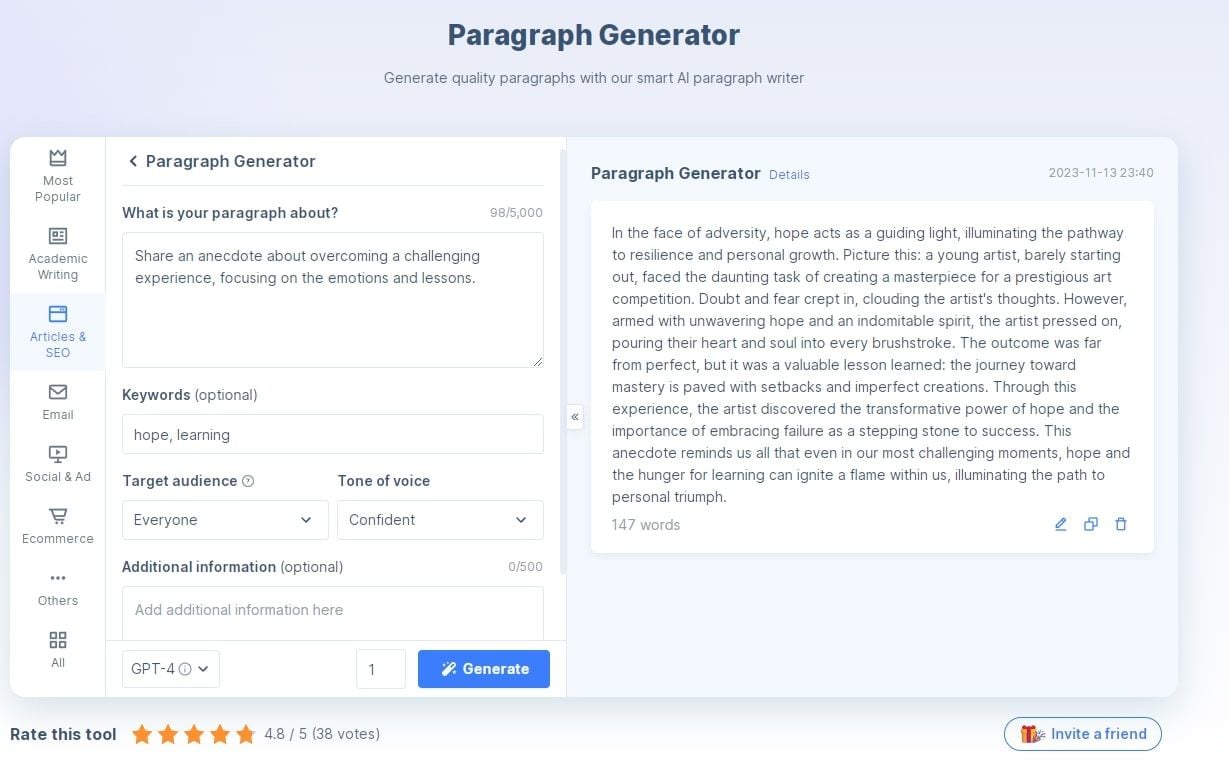Screen dimensions: 1229x767
Task: Go back using Paragraph Generator back arrow
Action: click(132, 161)
